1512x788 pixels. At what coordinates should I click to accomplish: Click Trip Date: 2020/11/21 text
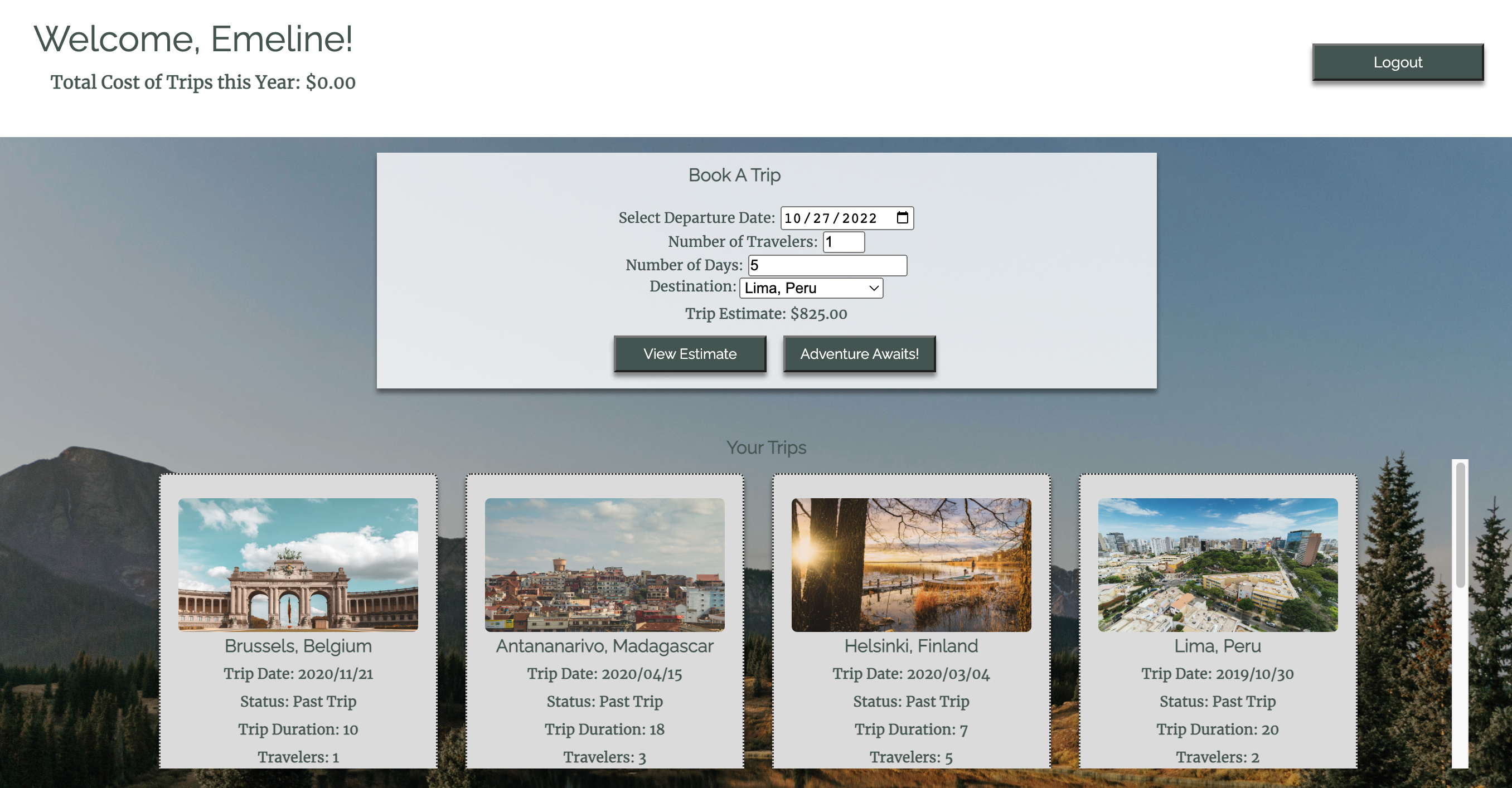click(x=298, y=674)
